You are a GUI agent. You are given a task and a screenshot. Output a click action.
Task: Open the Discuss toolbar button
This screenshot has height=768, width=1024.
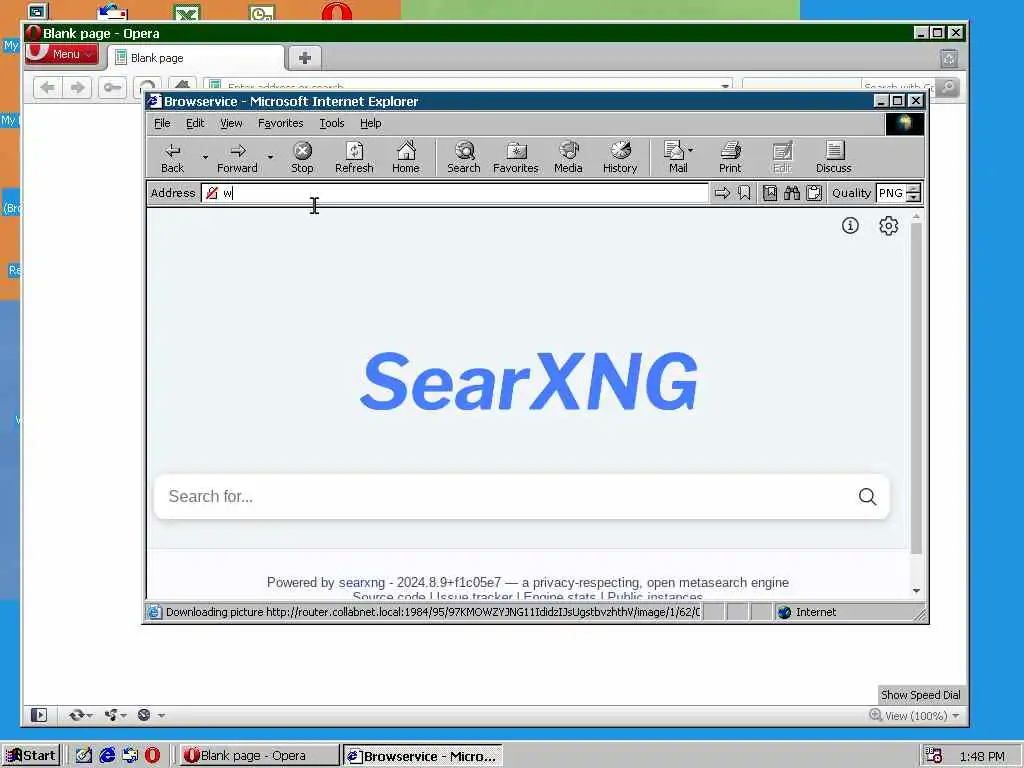tap(833, 157)
